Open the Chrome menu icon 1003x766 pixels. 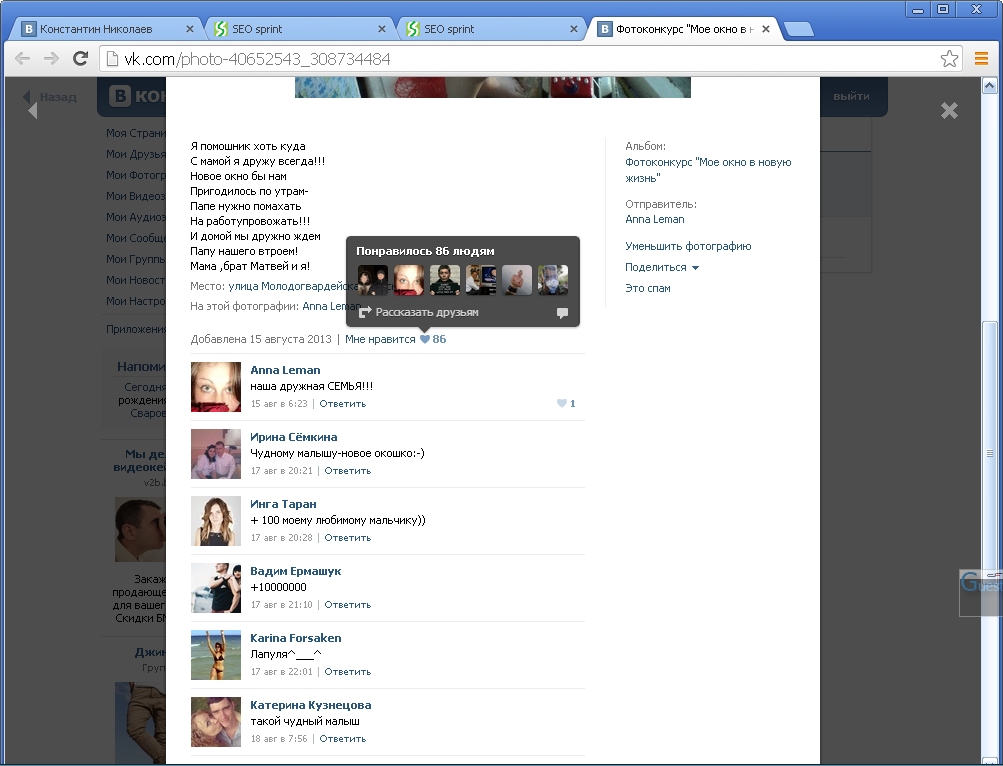click(981, 59)
